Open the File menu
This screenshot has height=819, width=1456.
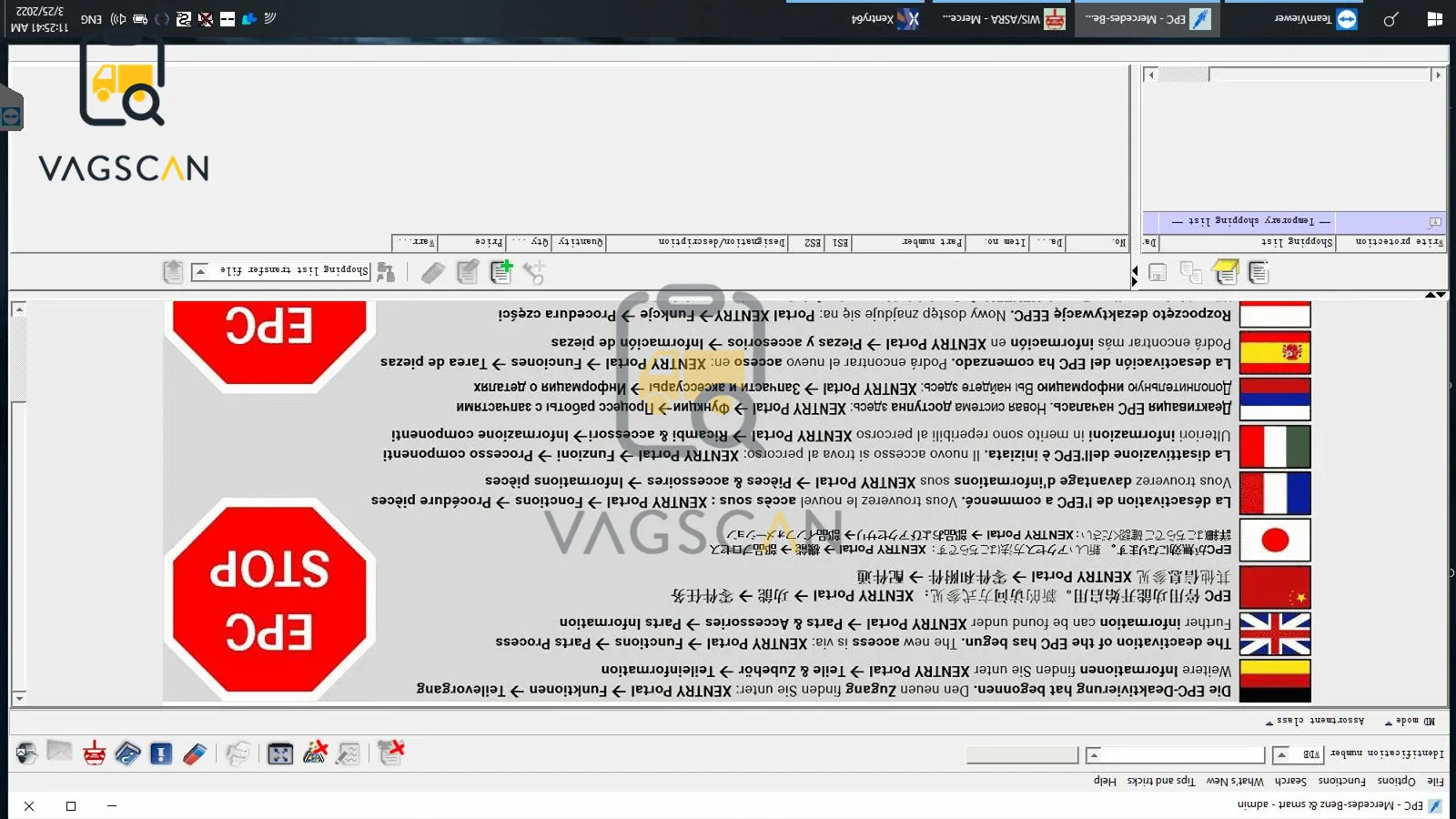pyautogui.click(x=1435, y=781)
